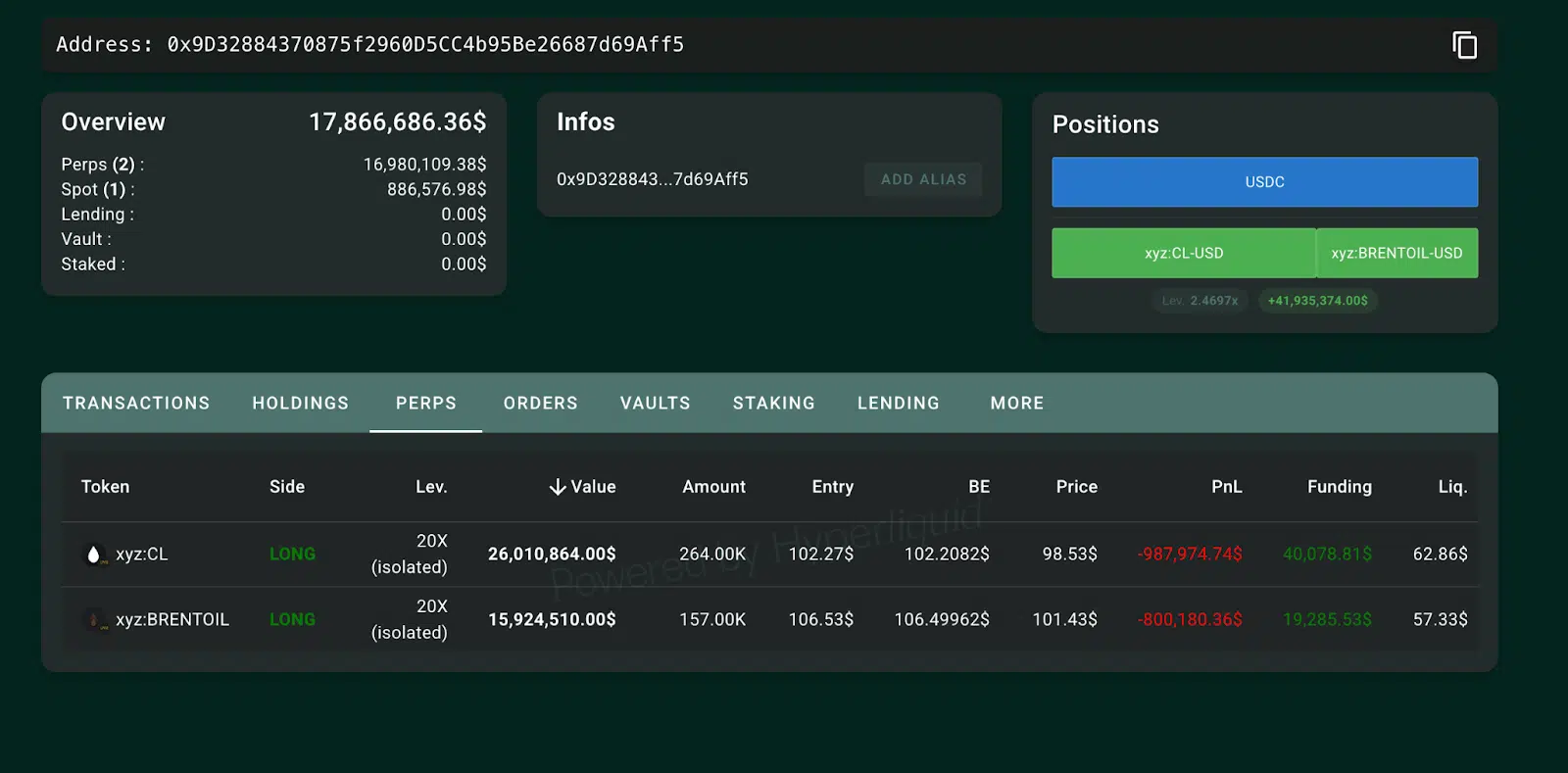Go to the Vaults tab

pos(655,404)
